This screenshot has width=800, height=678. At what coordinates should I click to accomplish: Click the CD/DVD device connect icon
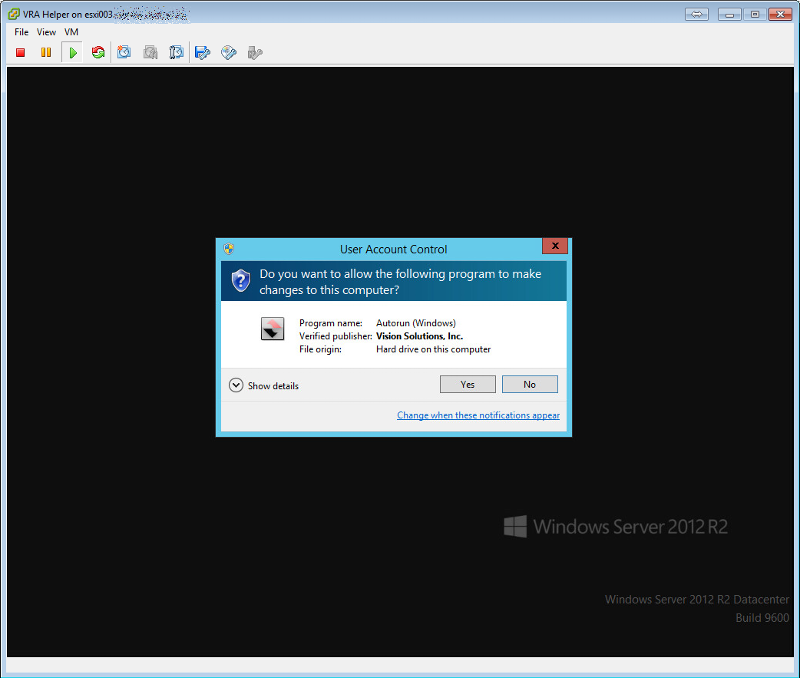coord(229,53)
